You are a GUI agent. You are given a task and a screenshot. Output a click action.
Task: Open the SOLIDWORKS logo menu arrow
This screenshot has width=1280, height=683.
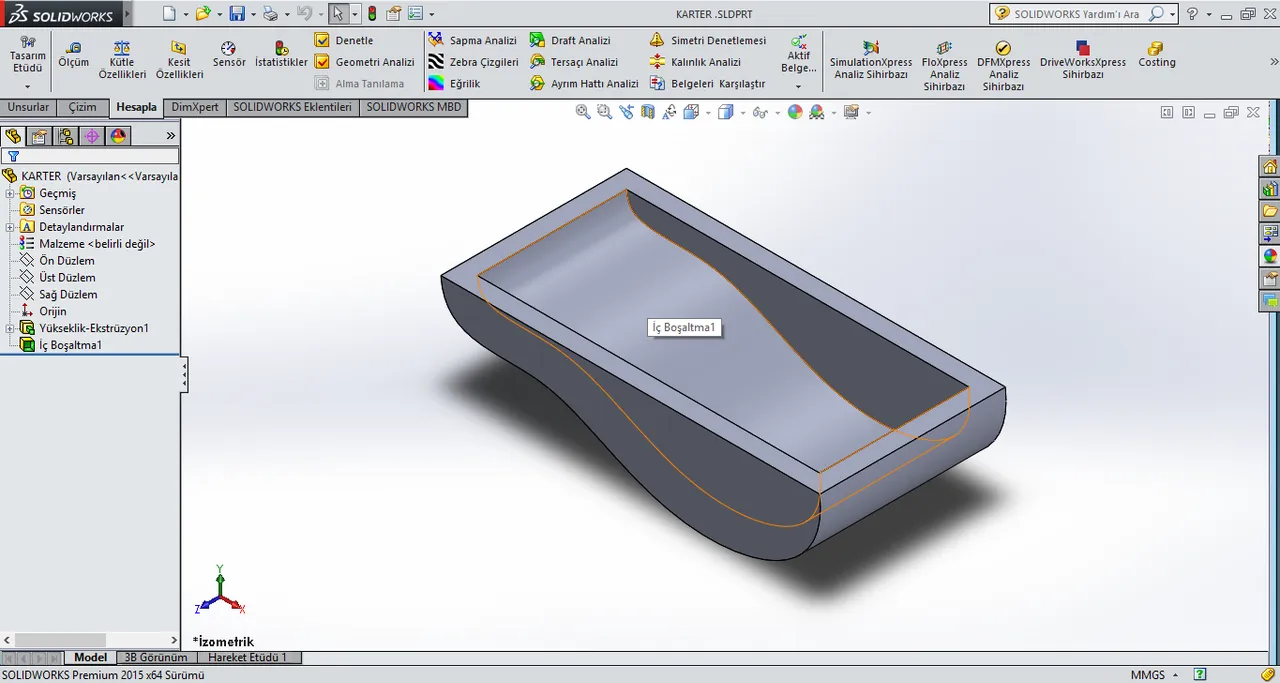coord(127,16)
